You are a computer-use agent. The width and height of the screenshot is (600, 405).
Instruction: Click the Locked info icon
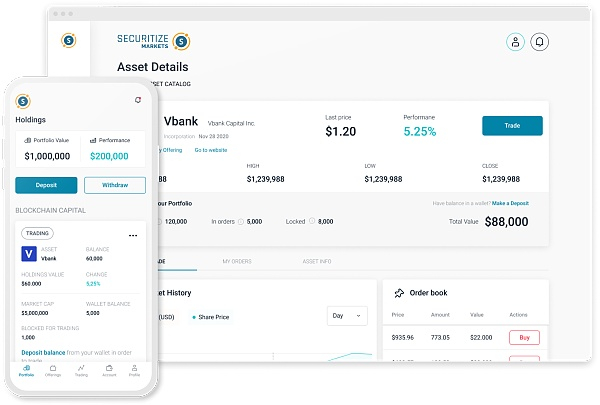tap(312, 221)
